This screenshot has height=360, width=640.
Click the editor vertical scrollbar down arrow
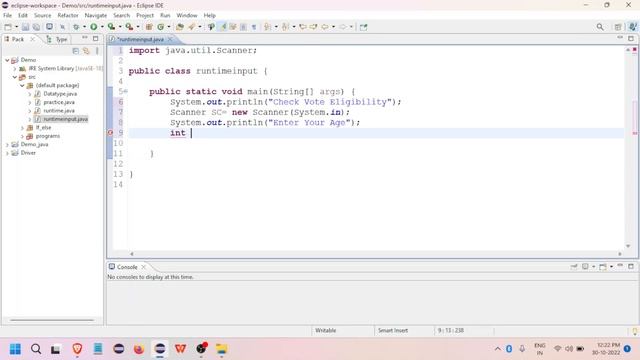tap(628, 246)
